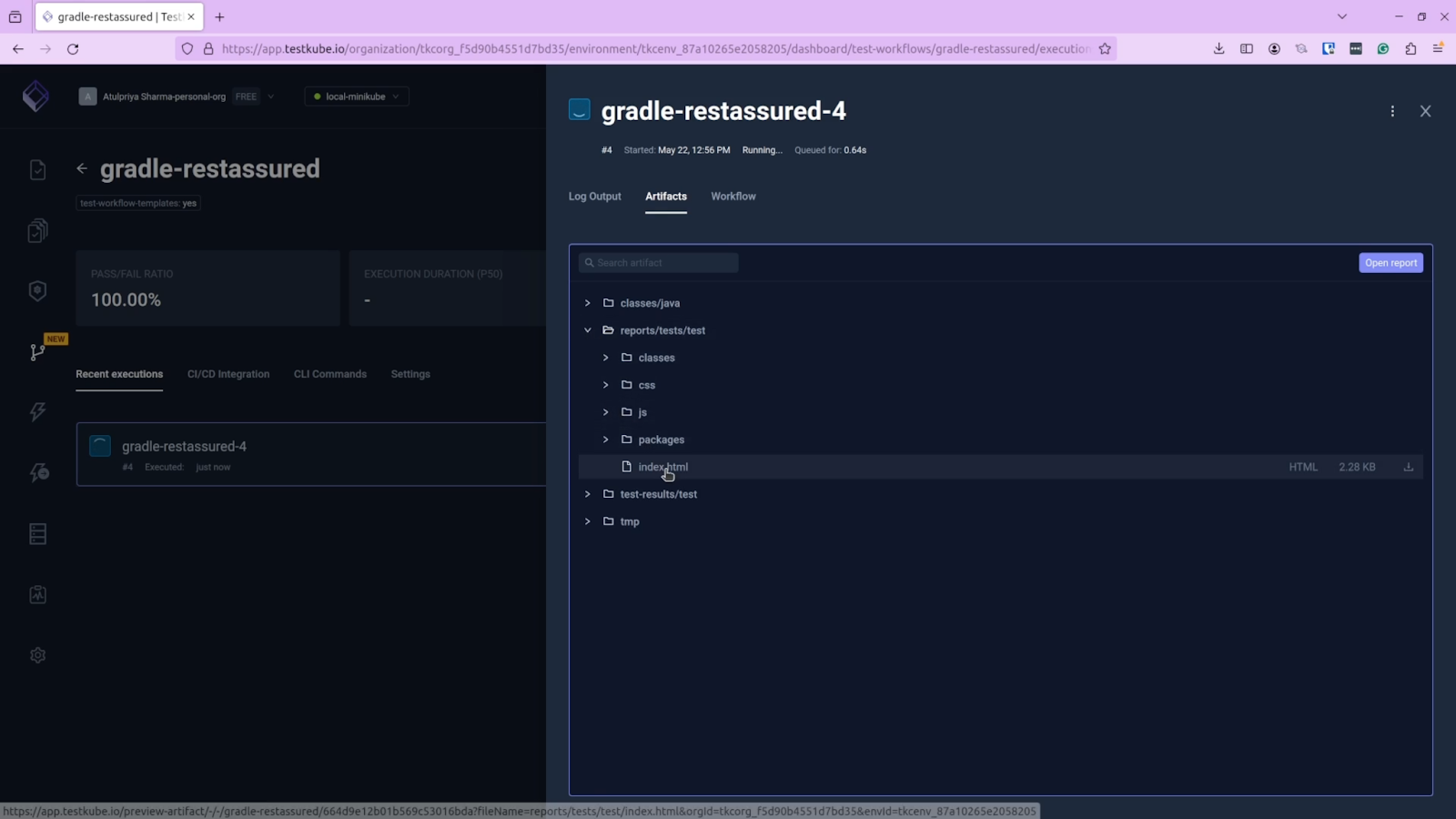Select the Artifacts tab
The image size is (1456, 819).
pyautogui.click(x=666, y=197)
